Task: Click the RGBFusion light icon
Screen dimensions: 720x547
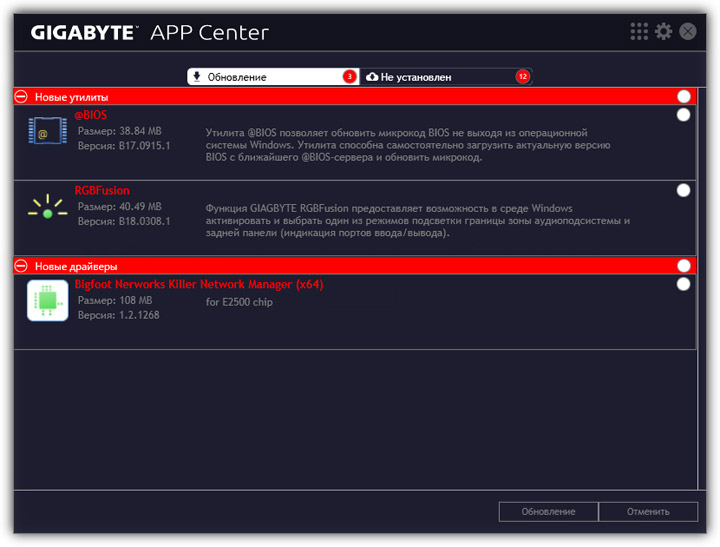Action: (x=47, y=207)
